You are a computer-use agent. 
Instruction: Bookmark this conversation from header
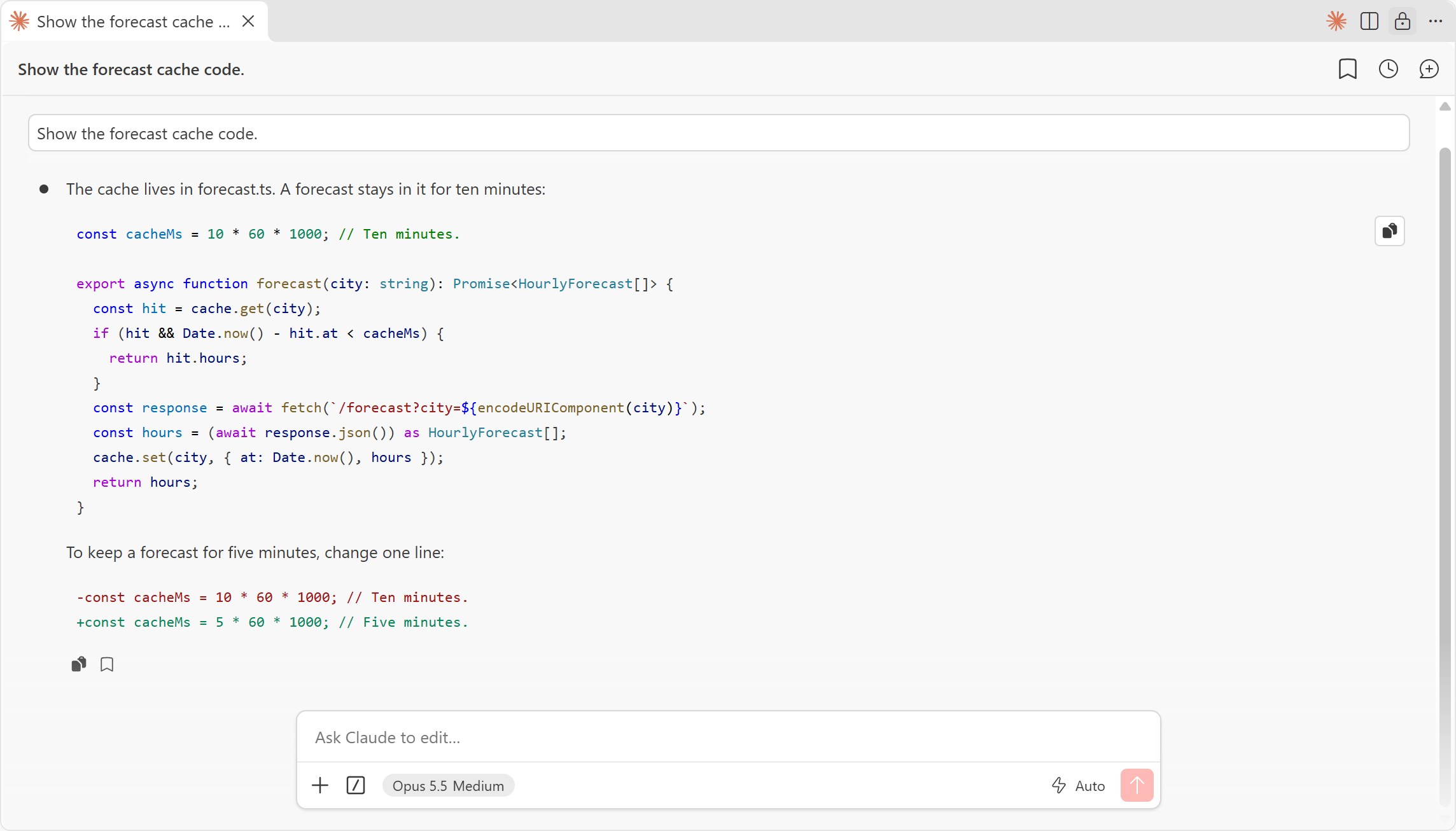[x=1348, y=69]
